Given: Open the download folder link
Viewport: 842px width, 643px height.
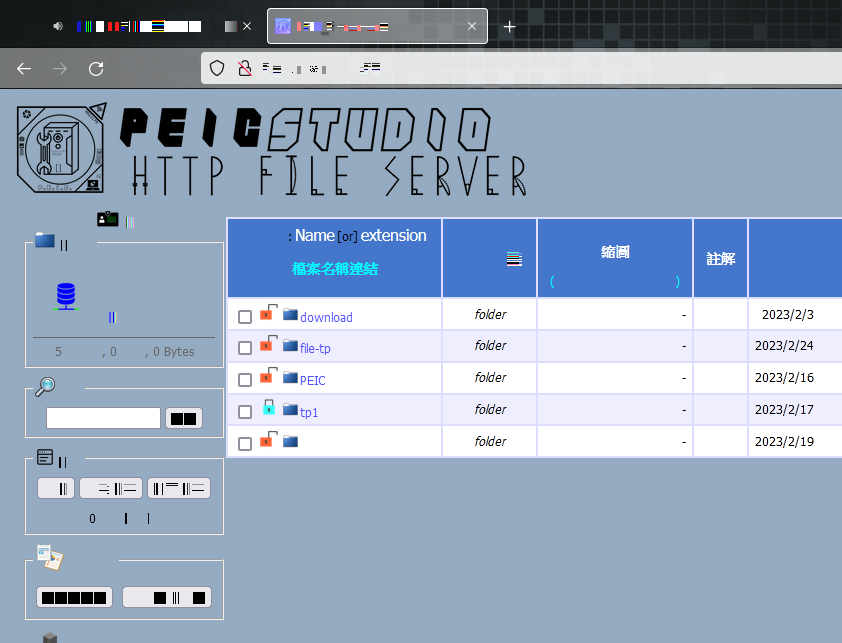Looking at the screenshot, I should click(x=326, y=317).
